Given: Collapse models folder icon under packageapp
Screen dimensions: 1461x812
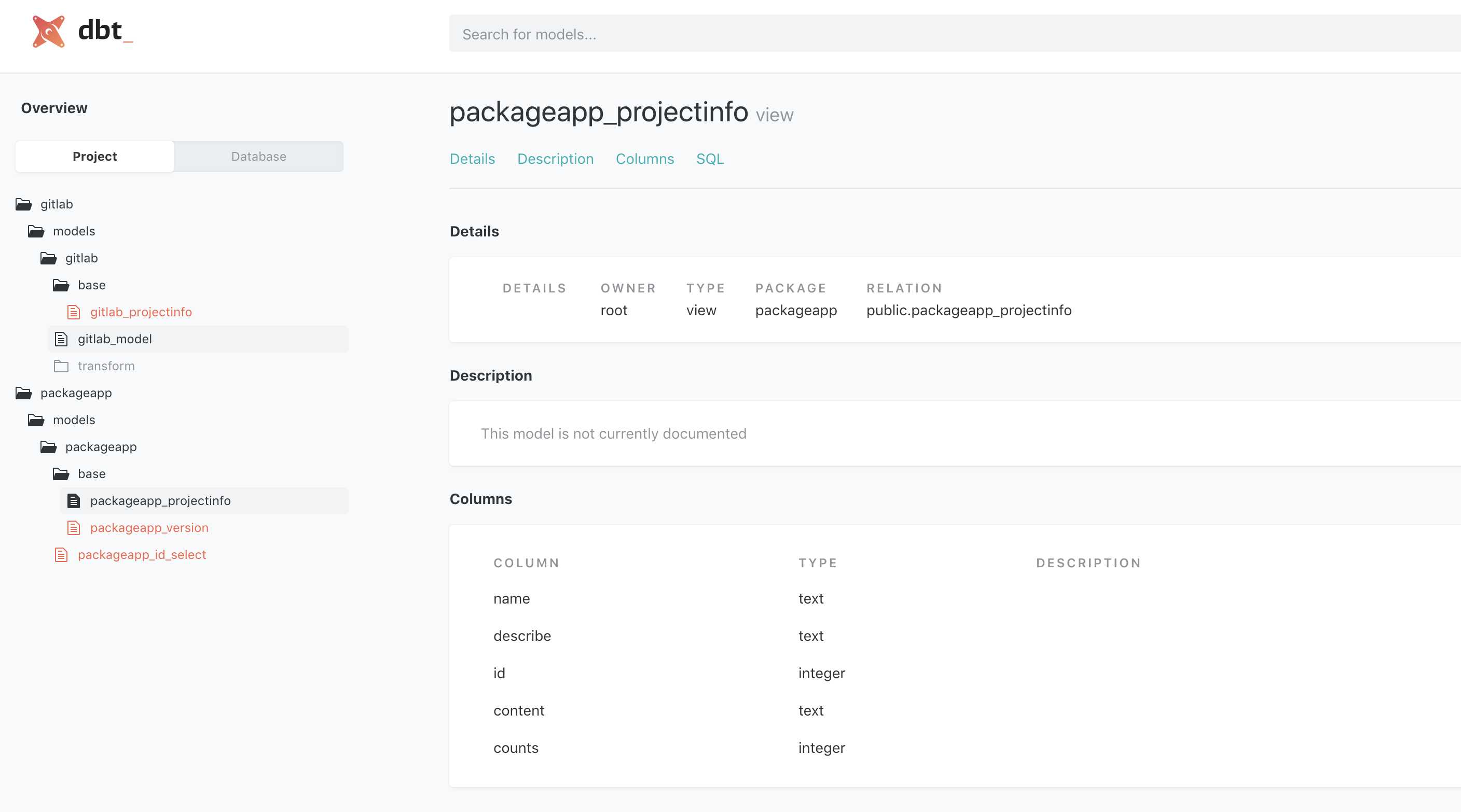Looking at the screenshot, I should click(36, 420).
